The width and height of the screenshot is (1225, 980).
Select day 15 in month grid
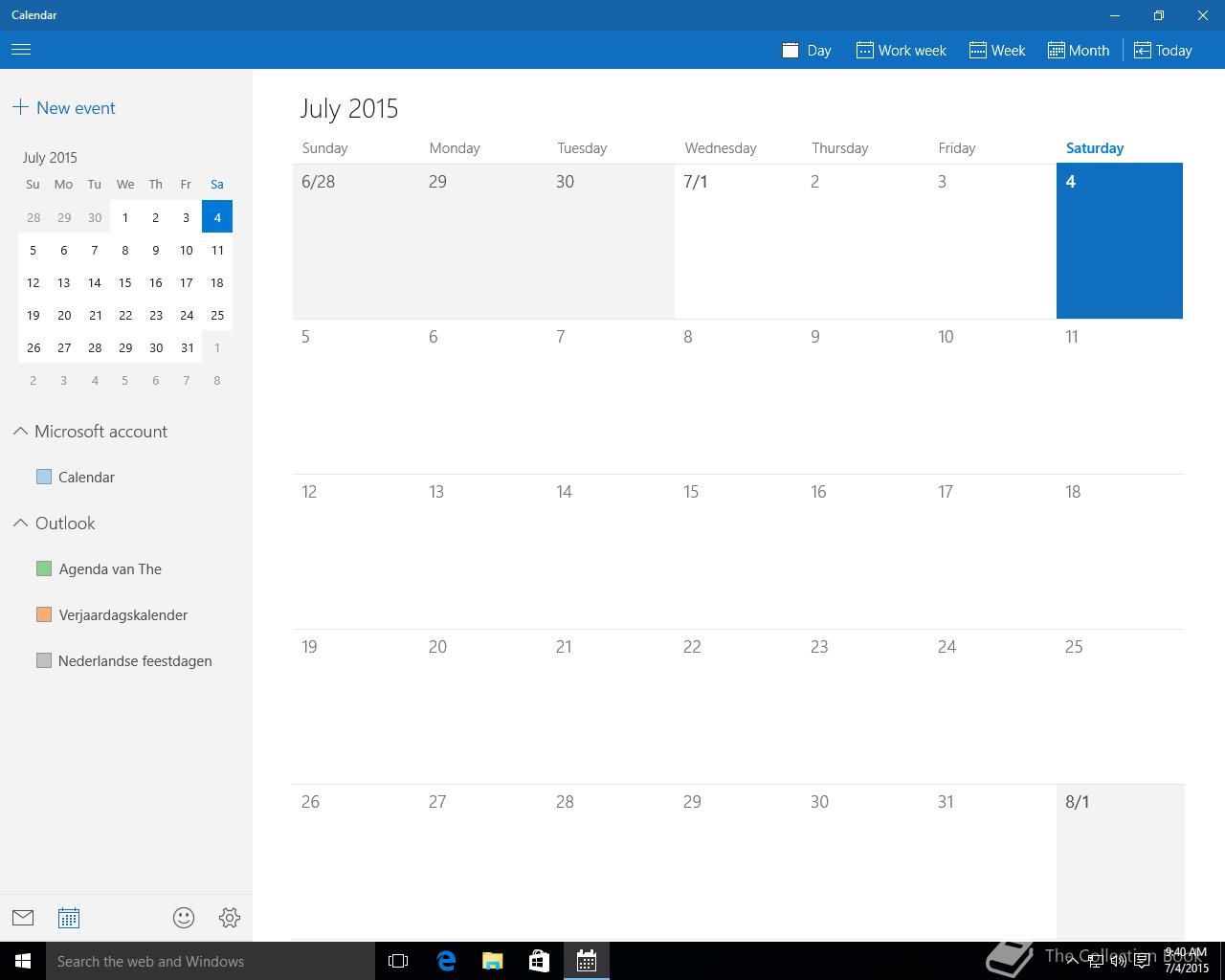(x=738, y=551)
